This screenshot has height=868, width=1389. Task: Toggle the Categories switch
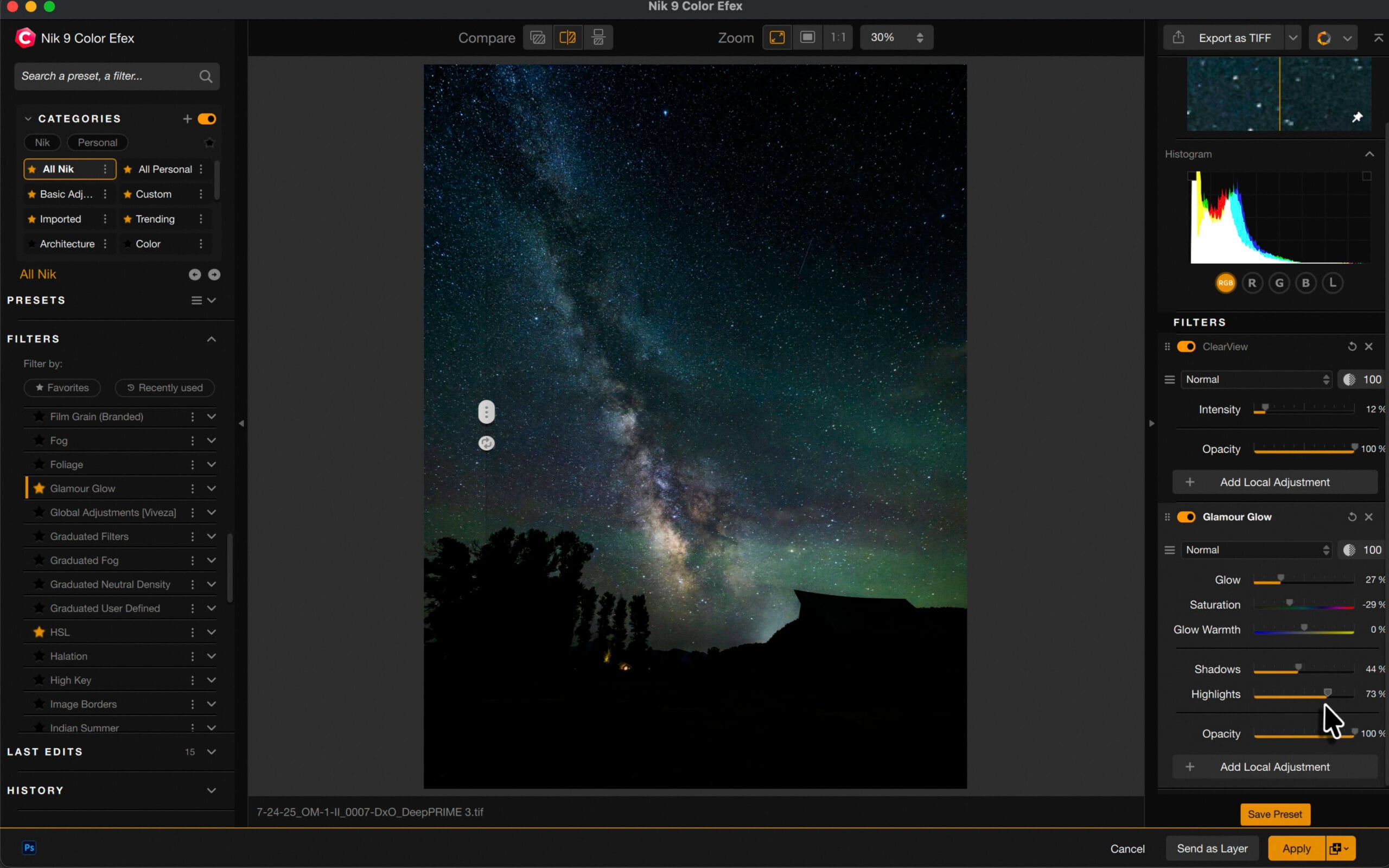pos(207,119)
